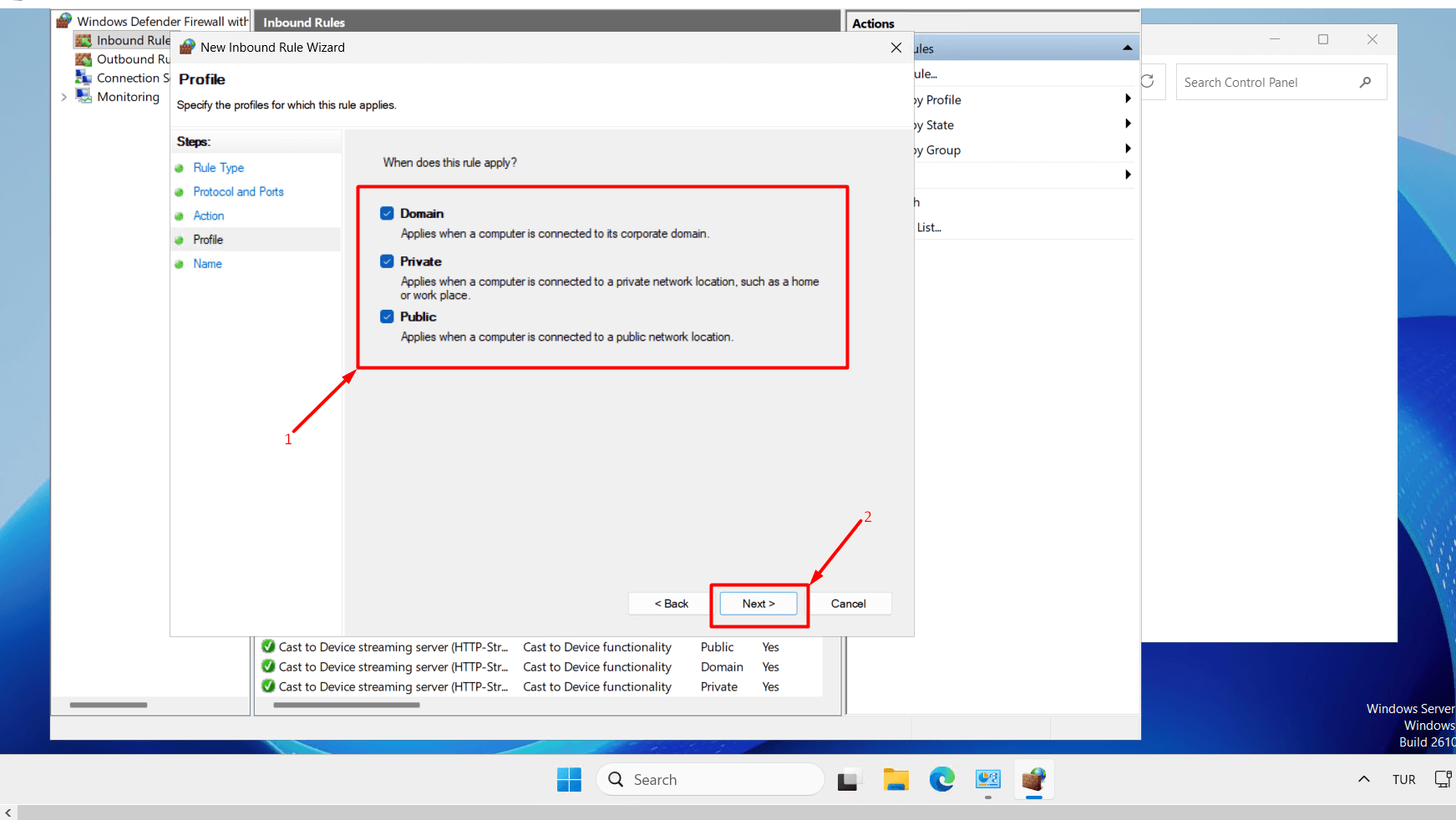Uncheck the Domain profile checkbox
Image resolution: width=1456 pixels, height=820 pixels.
tap(387, 213)
